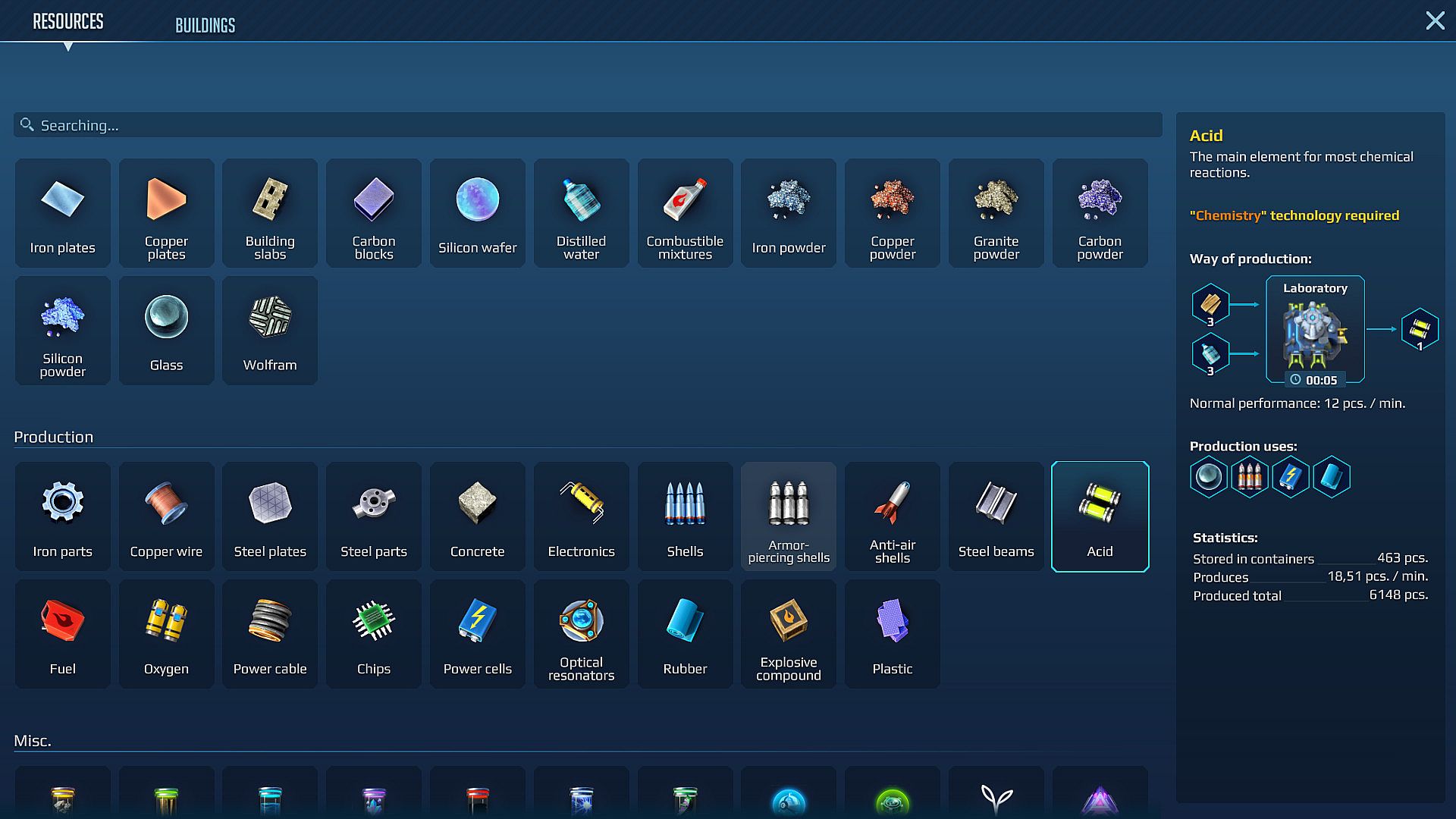Pick the Power cells production item
1456x819 pixels.
477,634
